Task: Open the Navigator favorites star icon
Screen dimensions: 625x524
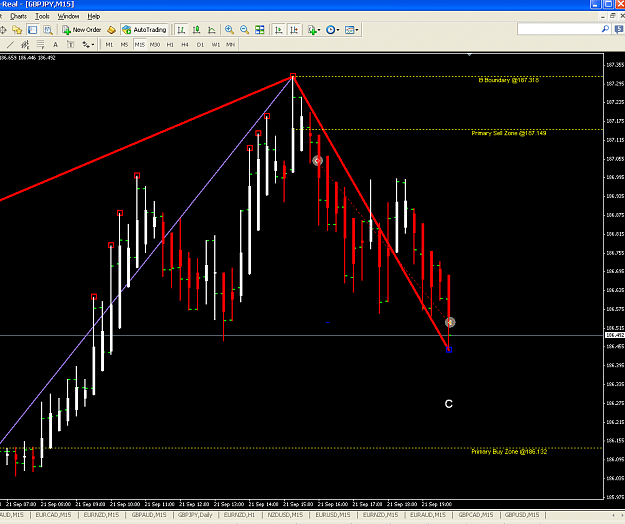Action: coord(17,30)
